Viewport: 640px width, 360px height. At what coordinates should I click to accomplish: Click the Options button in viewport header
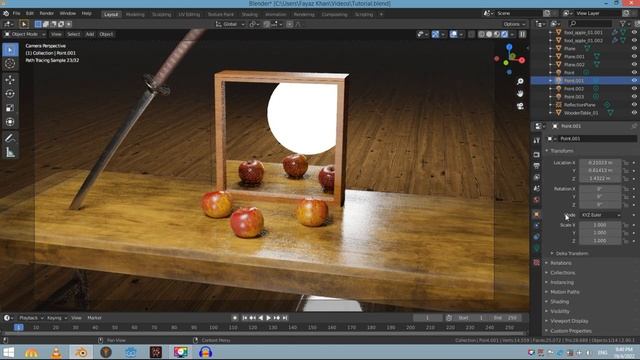tap(514, 24)
